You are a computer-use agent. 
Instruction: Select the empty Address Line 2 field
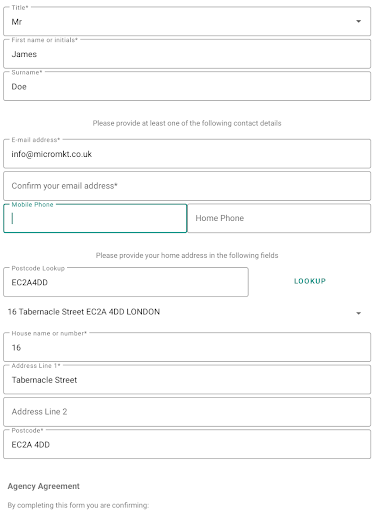coord(187,412)
